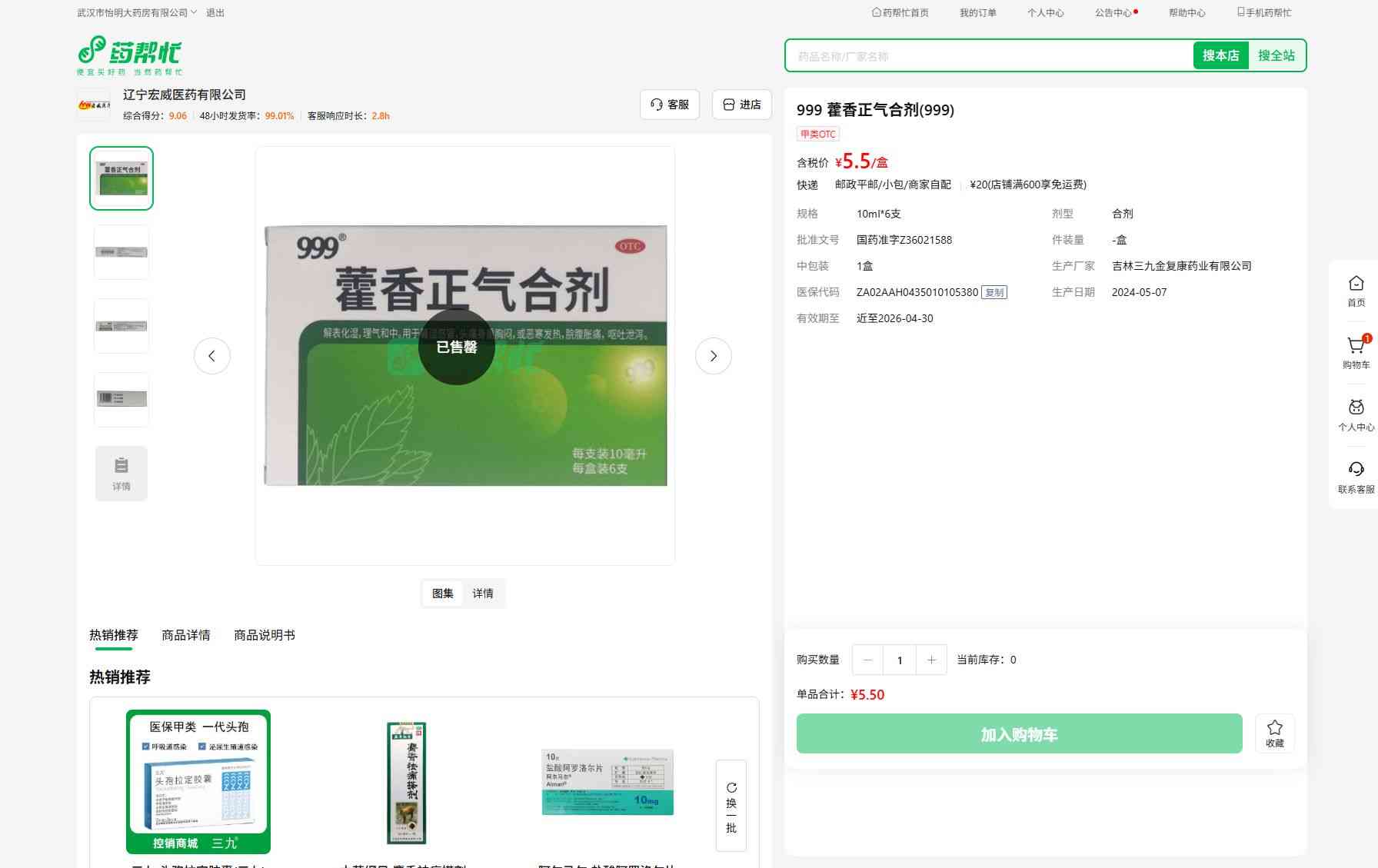Show previous product image with left arrow
Screen dimensions: 1378x868
tap(212, 356)
